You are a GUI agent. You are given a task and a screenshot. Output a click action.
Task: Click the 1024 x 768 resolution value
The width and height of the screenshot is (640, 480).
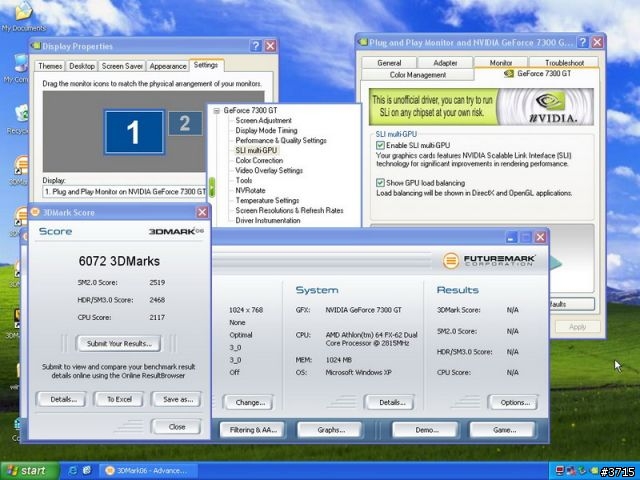[x=246, y=310]
